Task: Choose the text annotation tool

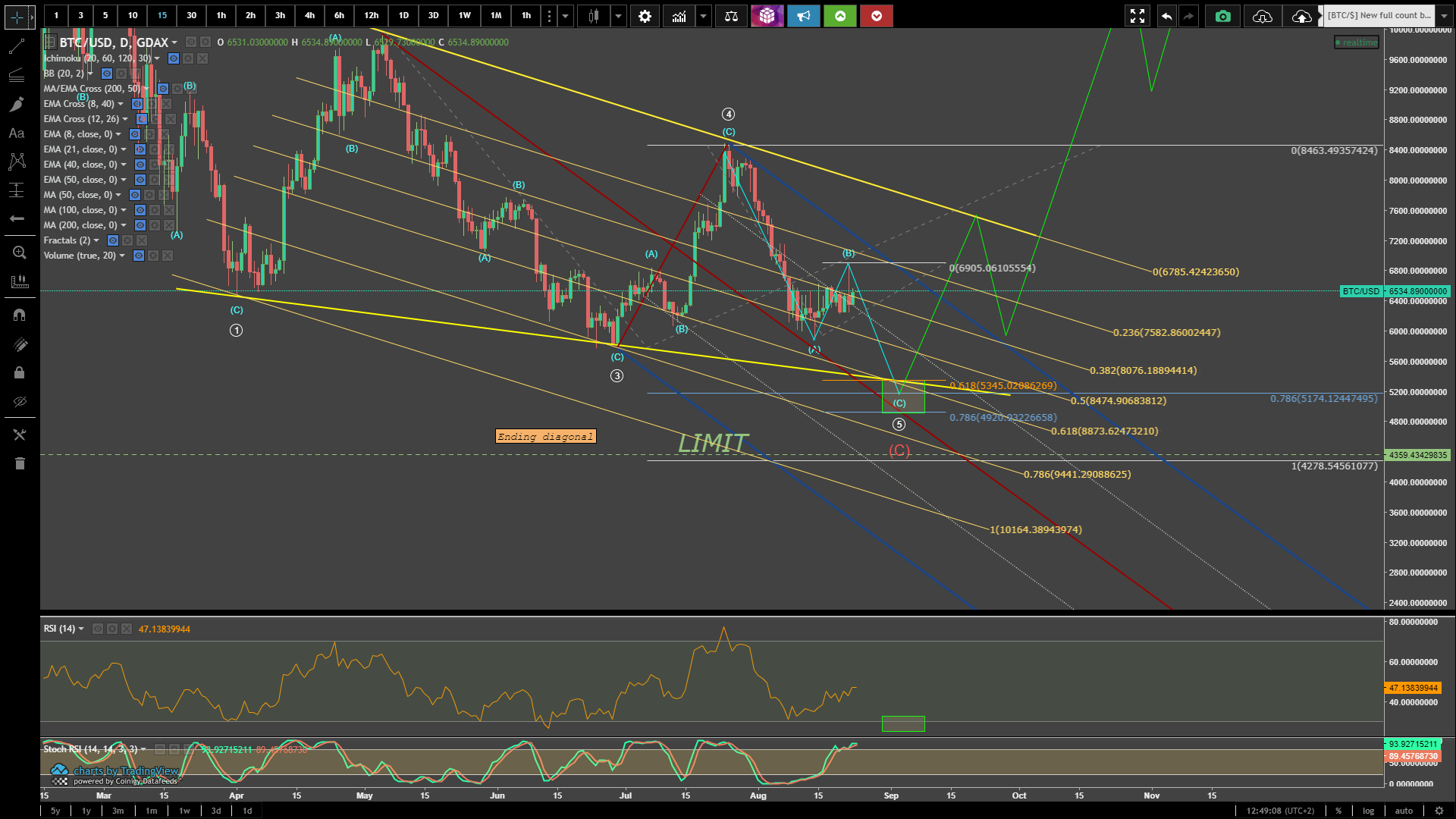Action: point(17,133)
